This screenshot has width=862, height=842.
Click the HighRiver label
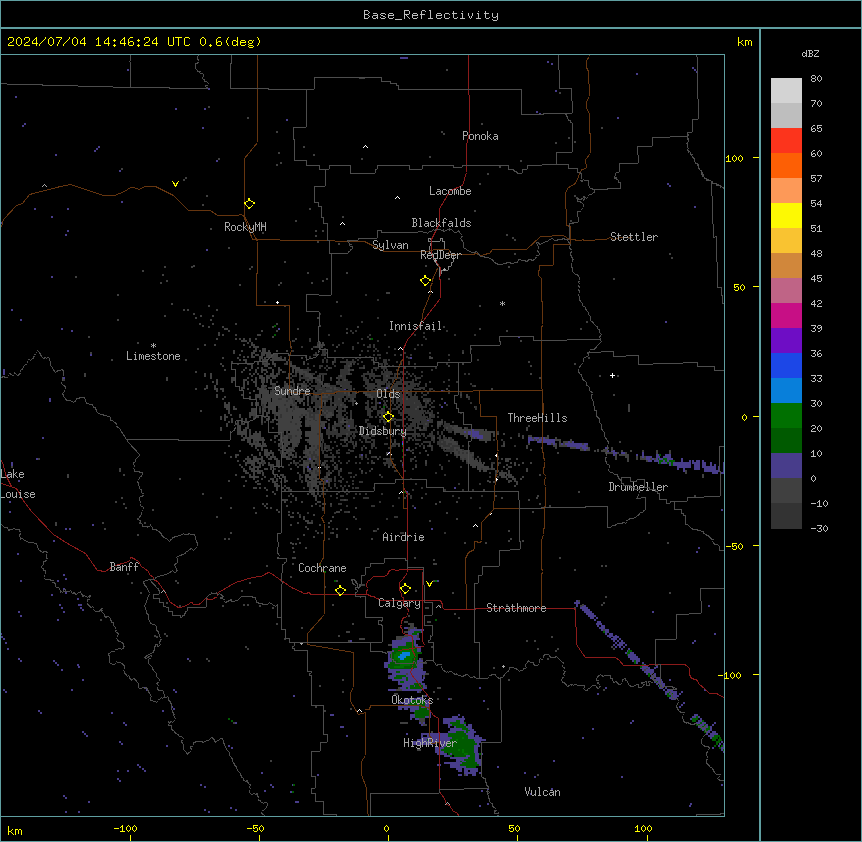click(430, 743)
